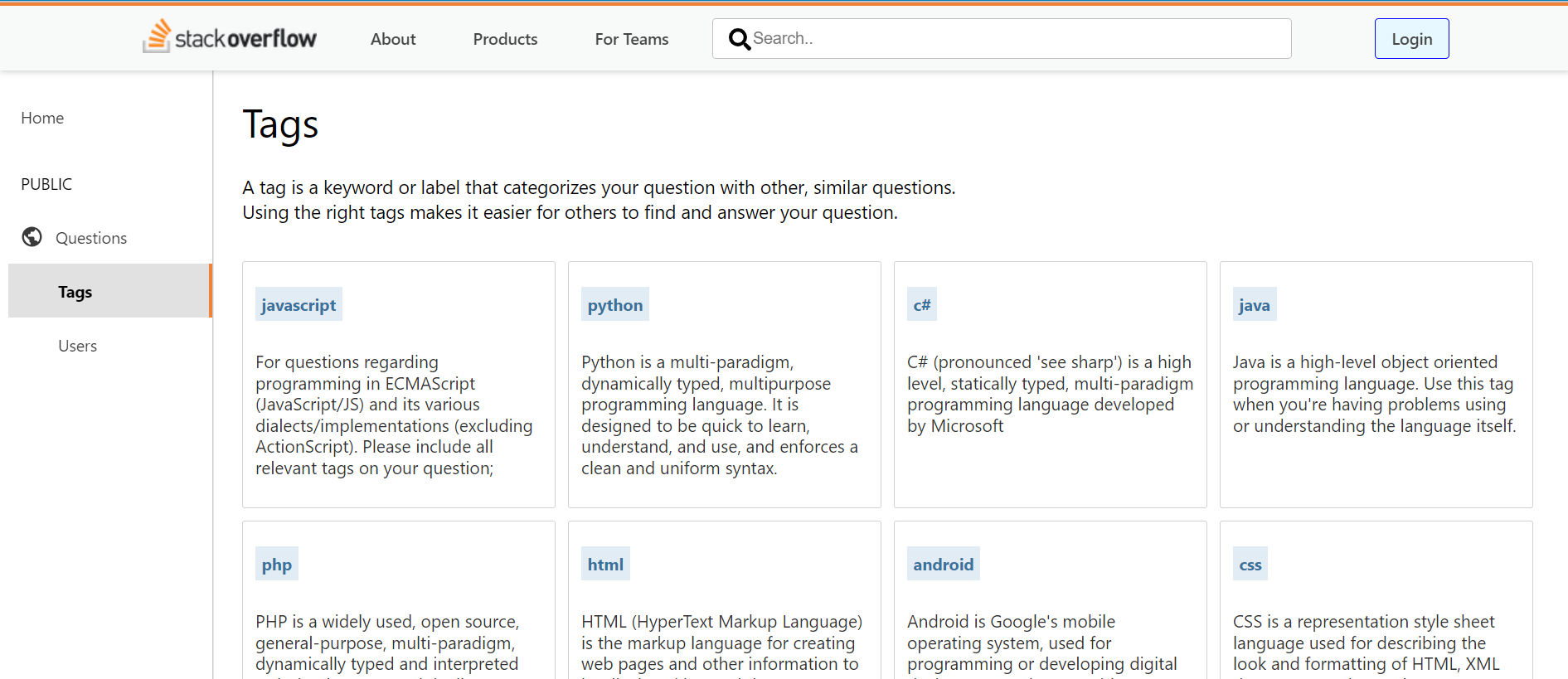Open Questions in sidebar
1568x679 pixels.
[x=91, y=238]
